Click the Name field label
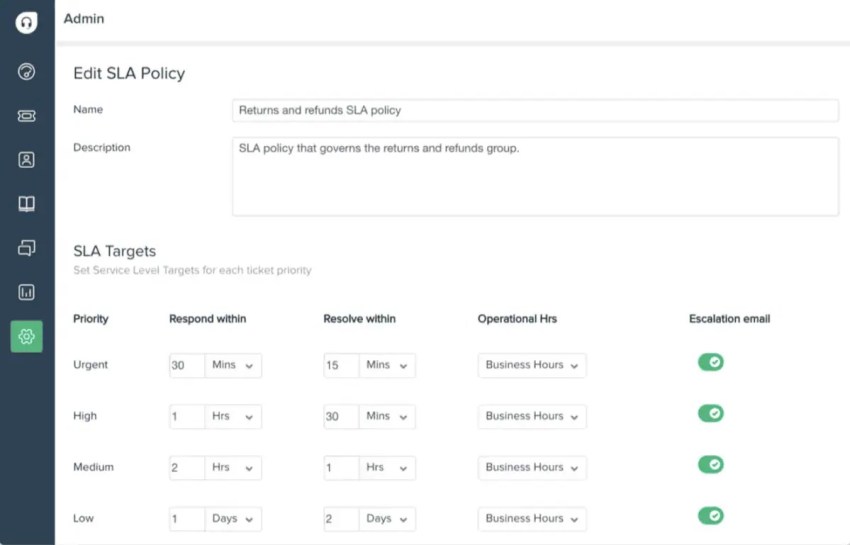The height and width of the screenshot is (545, 850). [x=88, y=110]
